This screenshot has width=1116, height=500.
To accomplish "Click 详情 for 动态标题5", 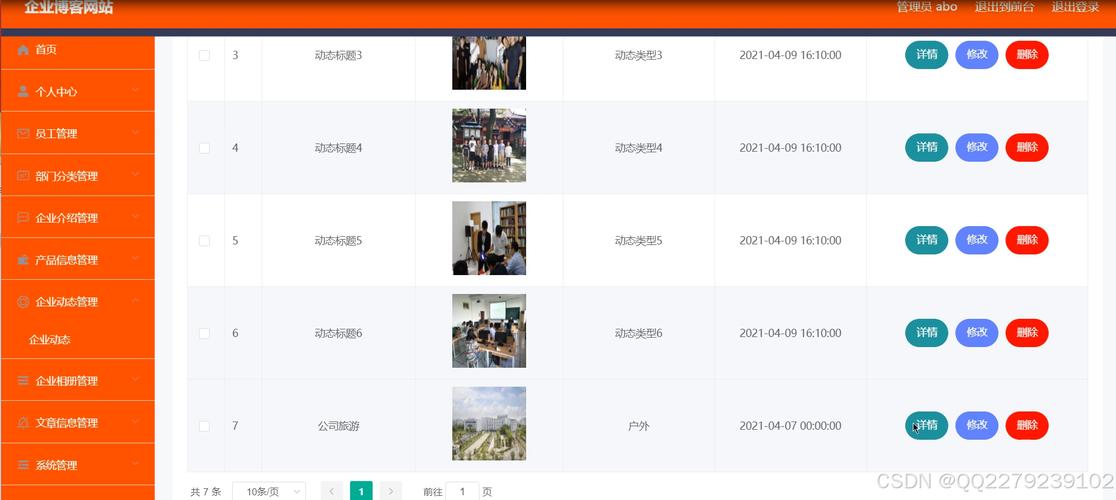I will pyautogui.click(x=926, y=240).
